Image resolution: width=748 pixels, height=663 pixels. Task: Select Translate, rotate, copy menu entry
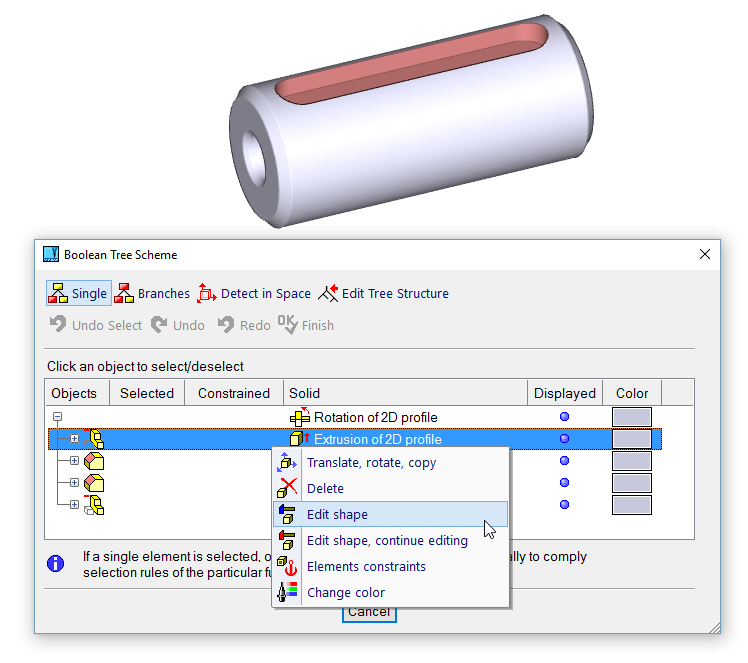(x=371, y=463)
